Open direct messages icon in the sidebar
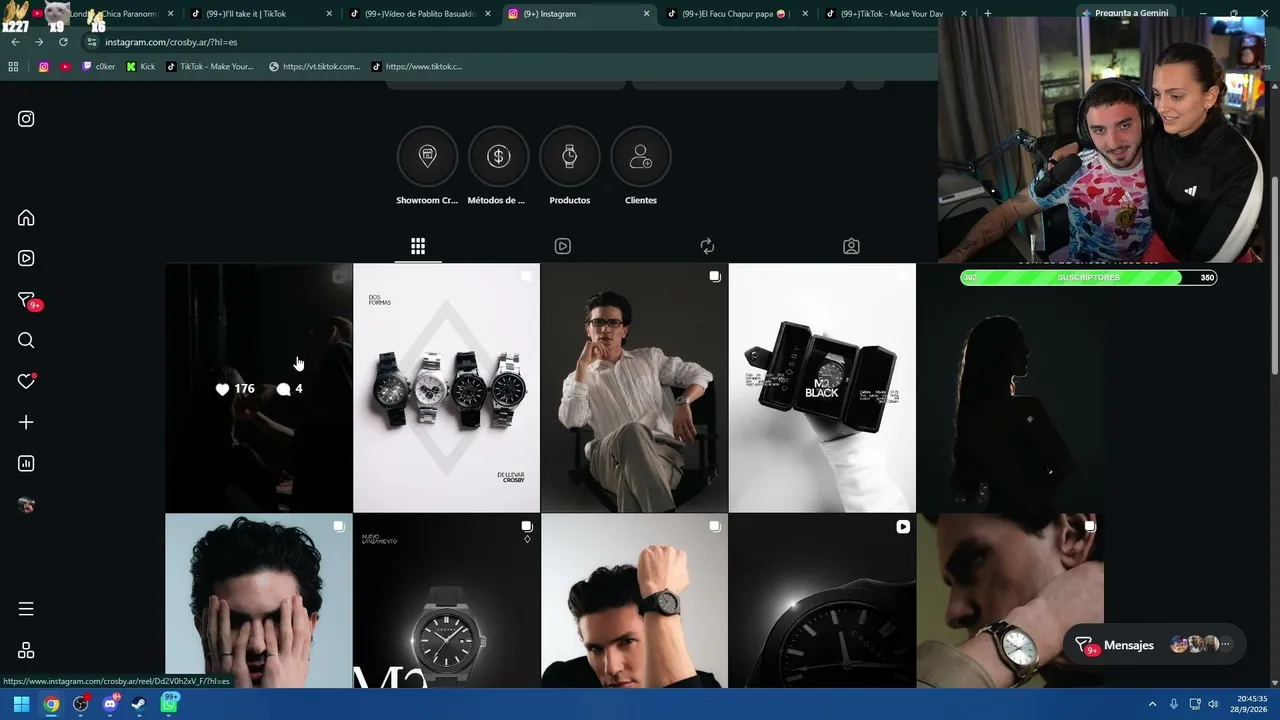The image size is (1280, 720). [x=27, y=300]
